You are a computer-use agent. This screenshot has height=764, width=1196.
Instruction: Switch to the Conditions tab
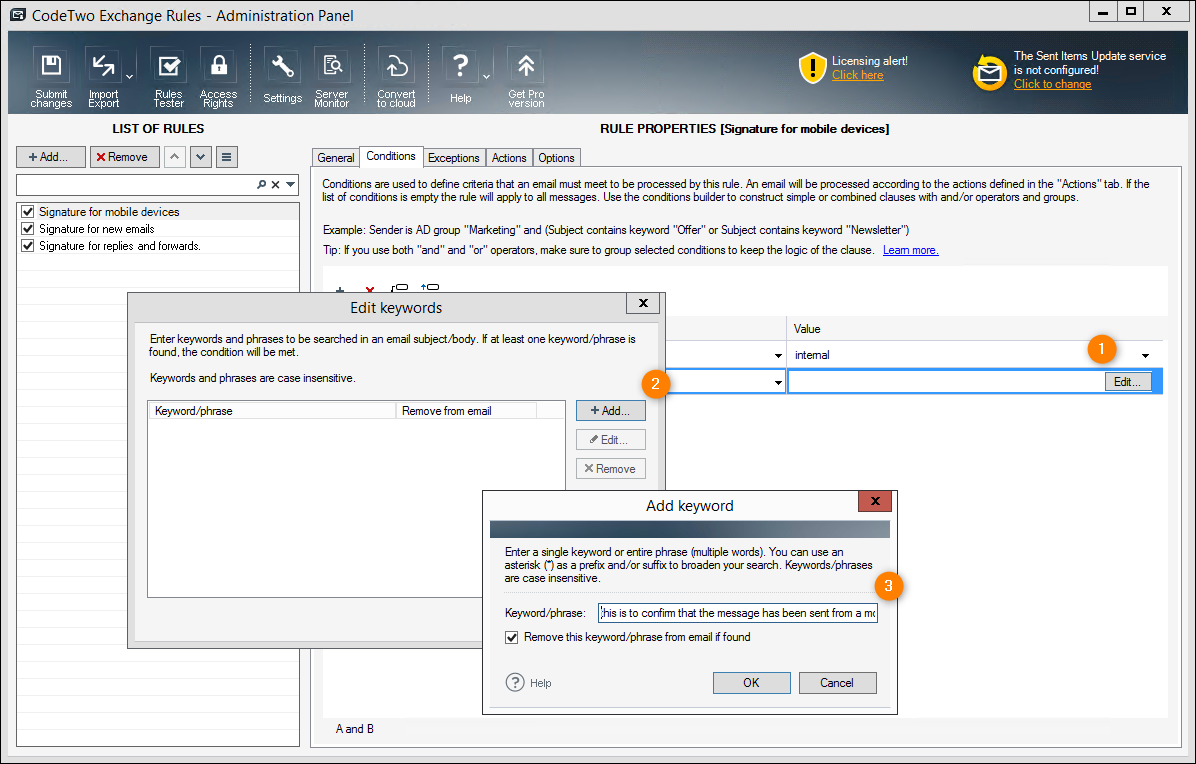[391, 156]
